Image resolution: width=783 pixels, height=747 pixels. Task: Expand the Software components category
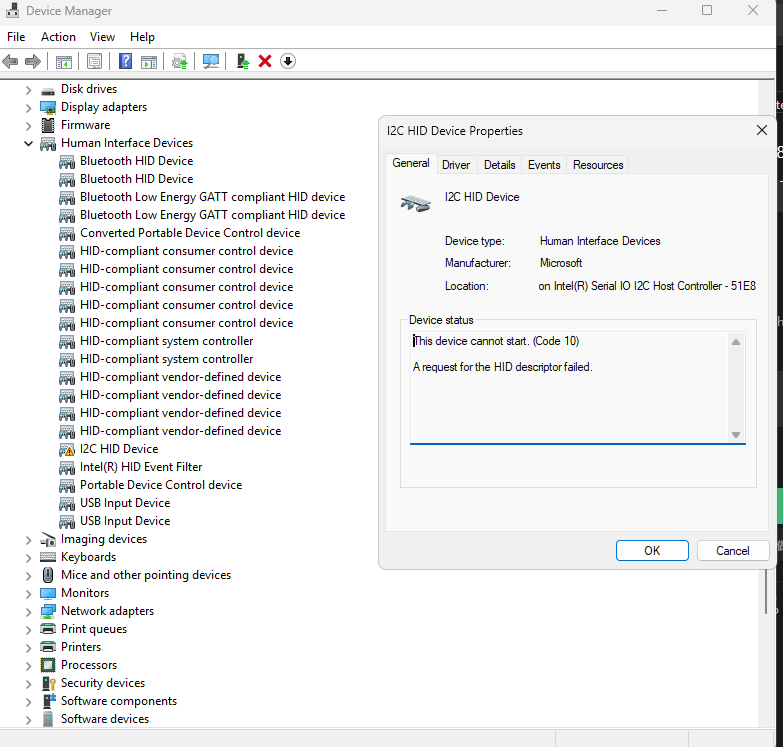pos(28,702)
